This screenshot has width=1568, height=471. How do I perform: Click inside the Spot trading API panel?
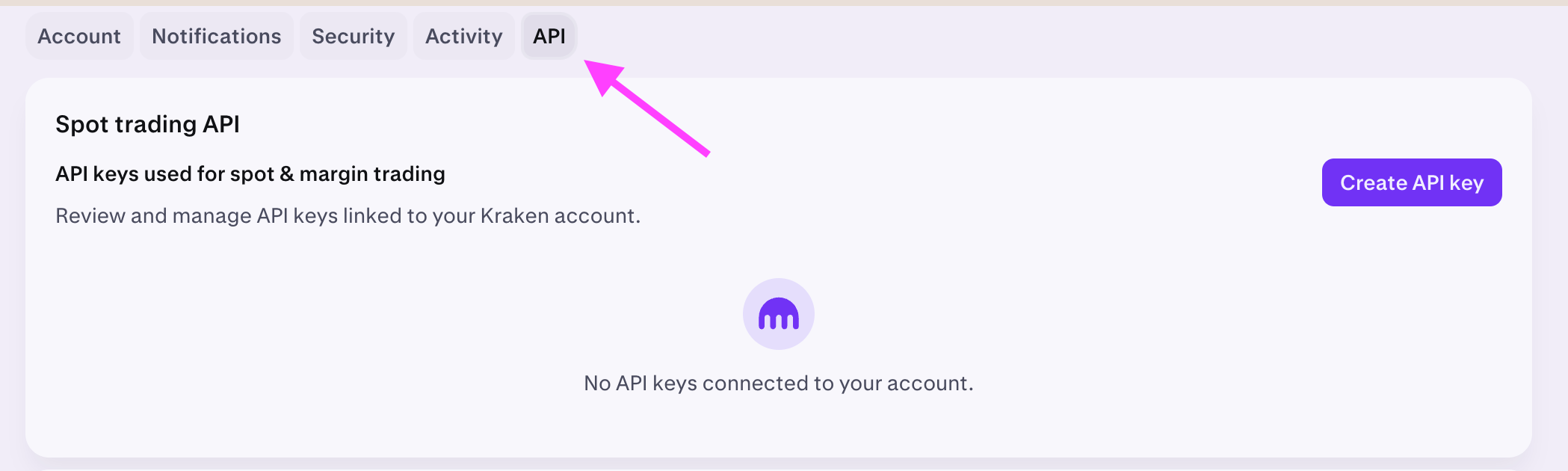779,269
